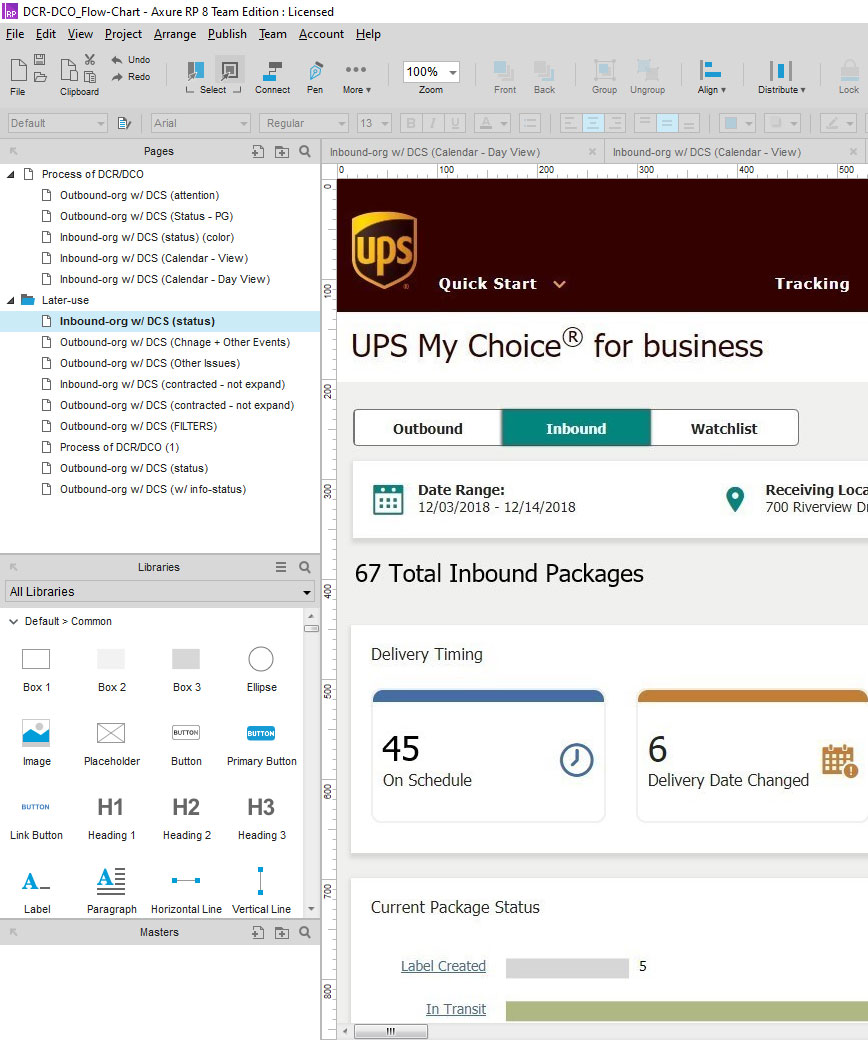Open the Pages panel search icon
This screenshot has width=868, height=1040.
pos(304,151)
